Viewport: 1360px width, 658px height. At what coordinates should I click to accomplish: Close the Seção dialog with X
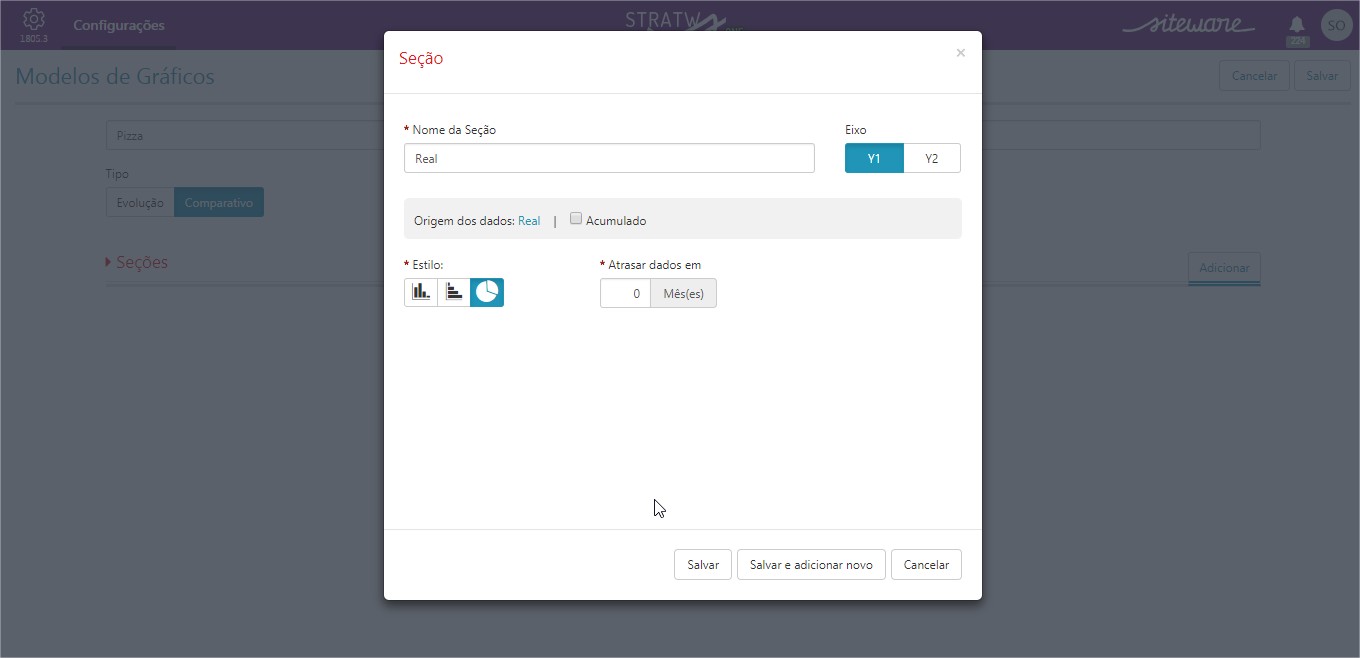961,53
